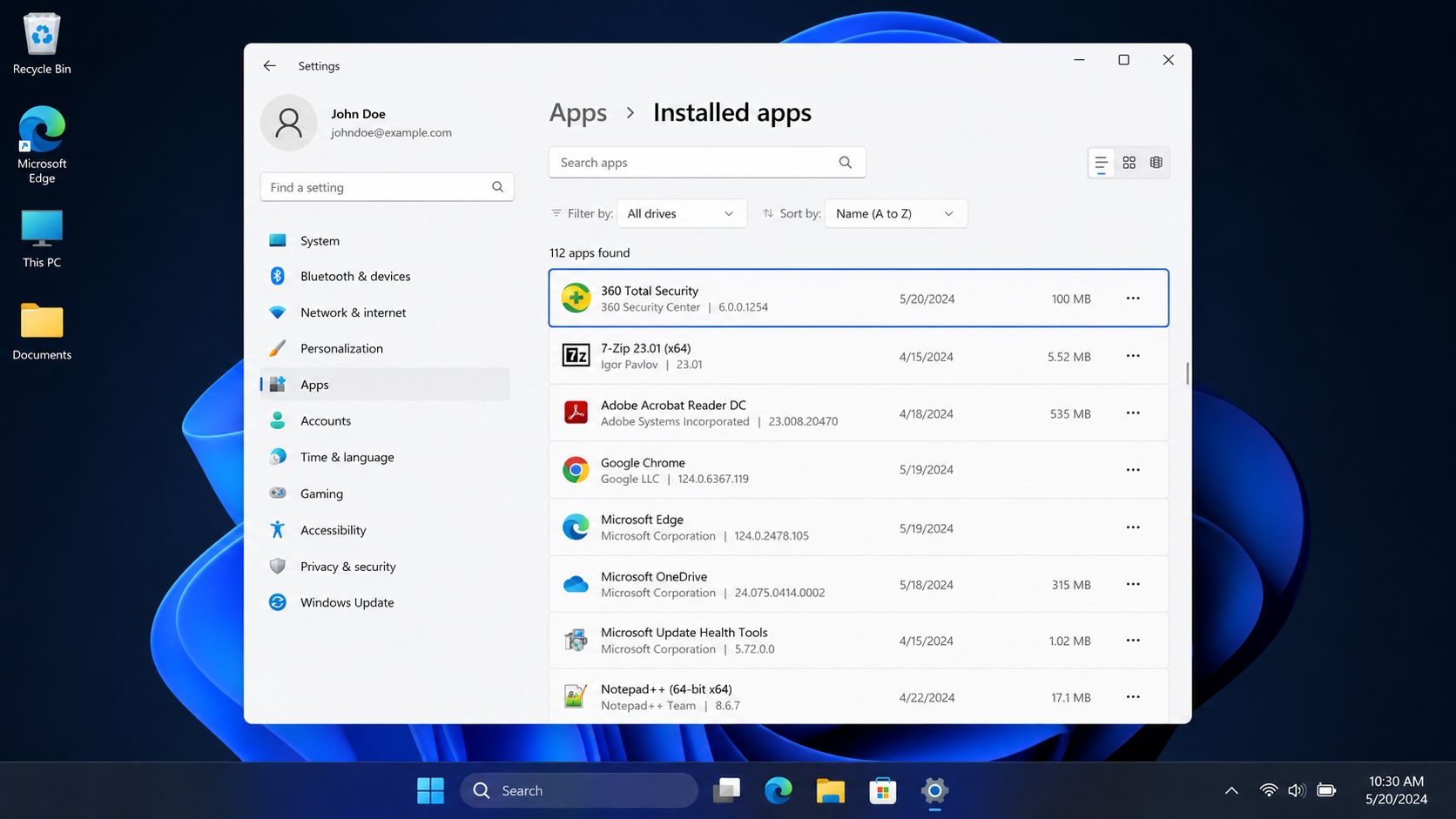
Task: Select Personalization in the sidebar
Action: click(385, 348)
